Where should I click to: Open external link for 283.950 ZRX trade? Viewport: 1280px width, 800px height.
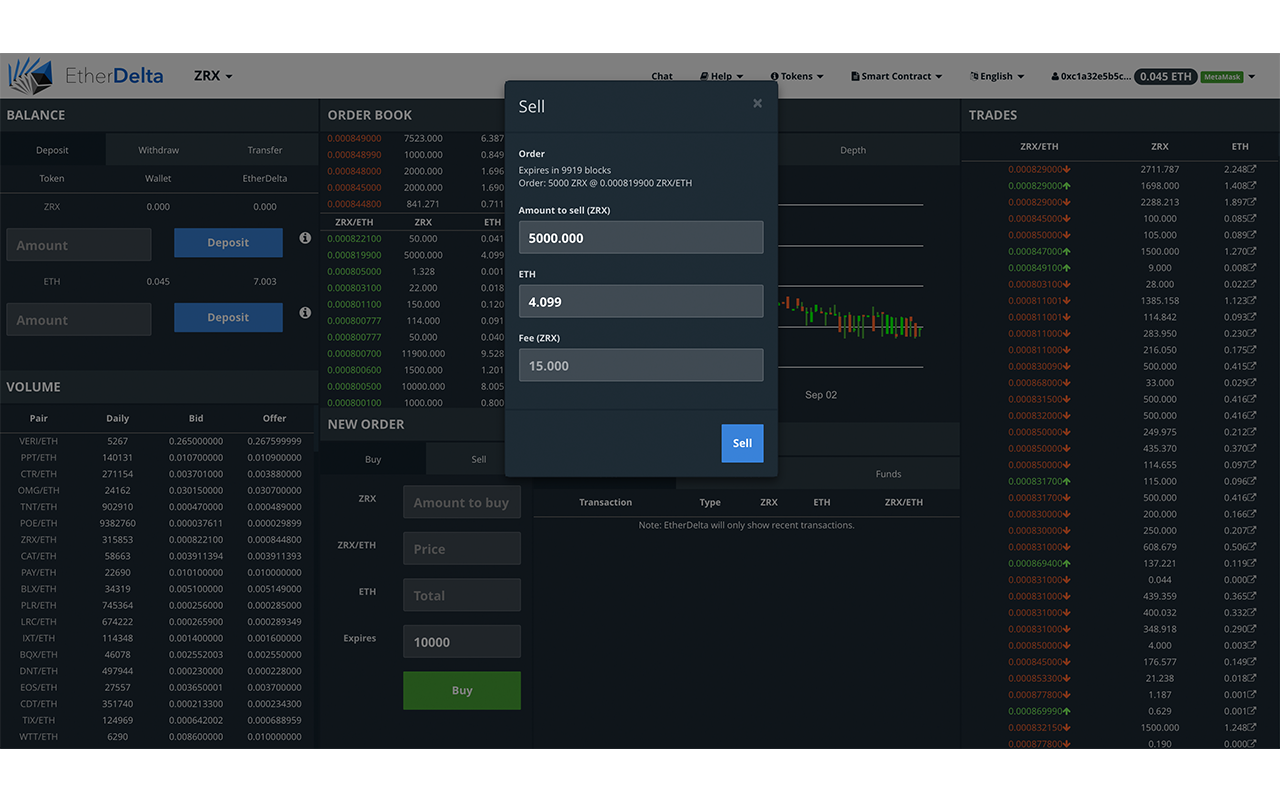(x=1252, y=333)
